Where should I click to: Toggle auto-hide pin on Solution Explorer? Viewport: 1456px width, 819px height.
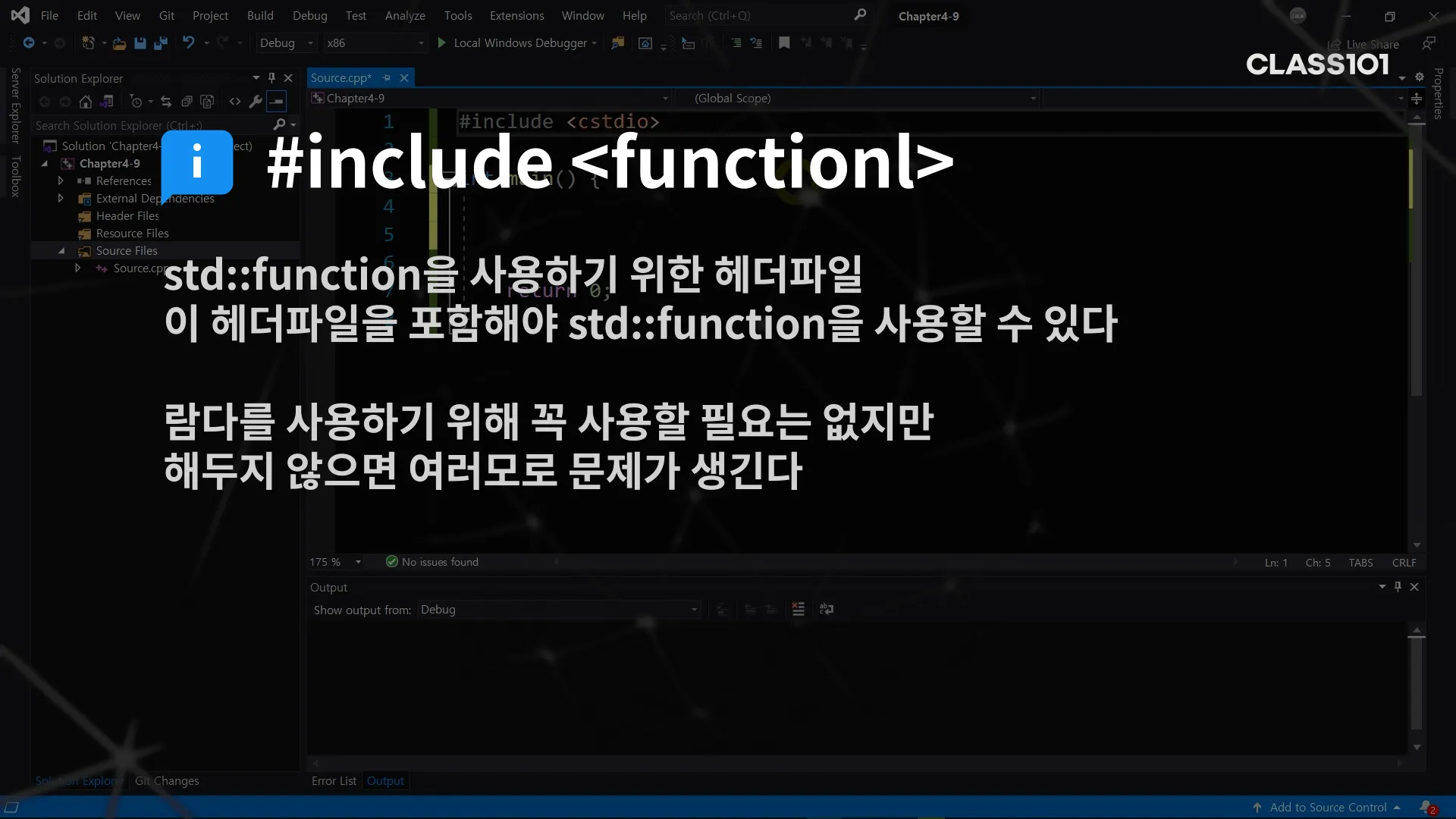tap(271, 78)
